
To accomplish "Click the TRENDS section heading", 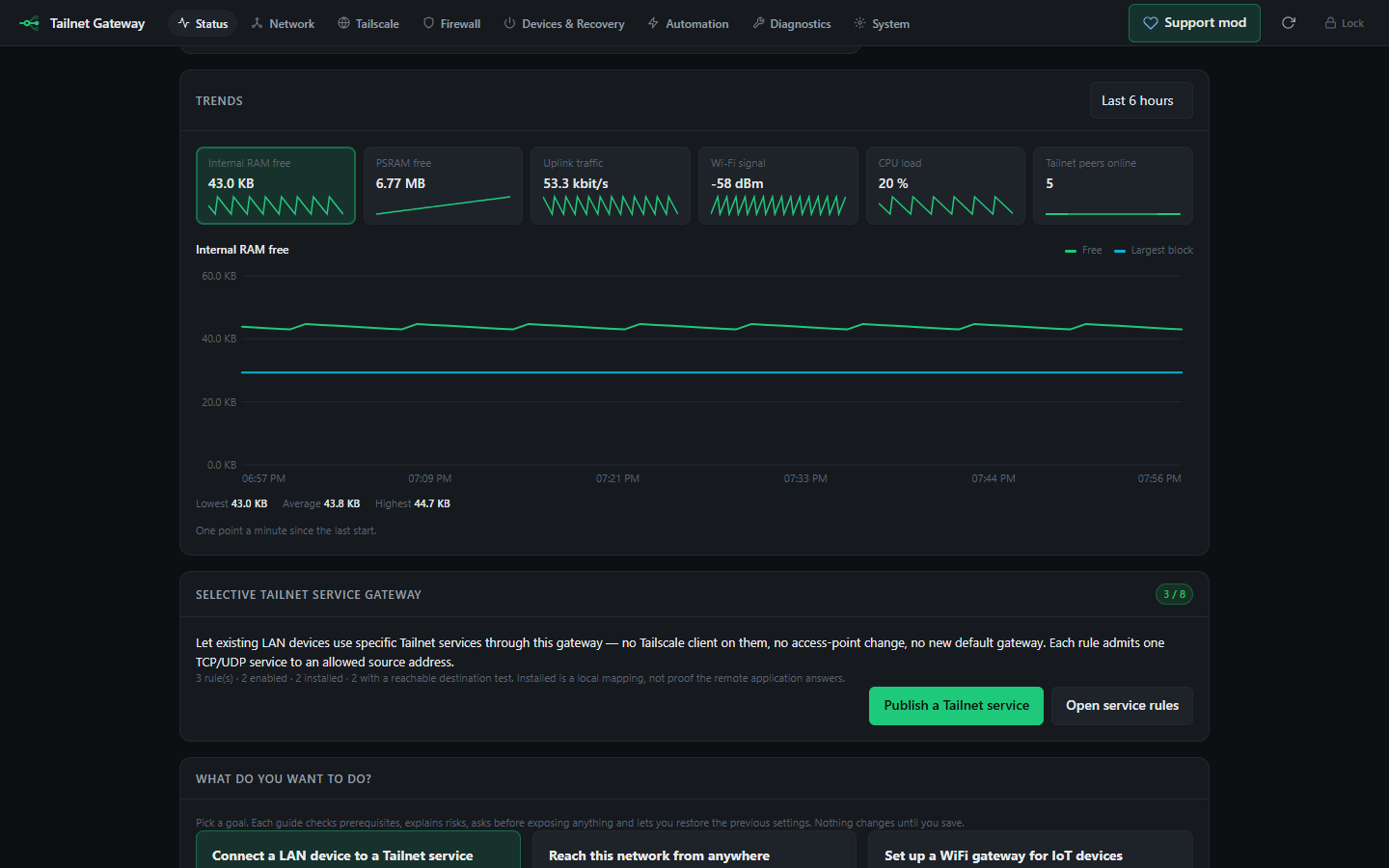I will point(219,101).
